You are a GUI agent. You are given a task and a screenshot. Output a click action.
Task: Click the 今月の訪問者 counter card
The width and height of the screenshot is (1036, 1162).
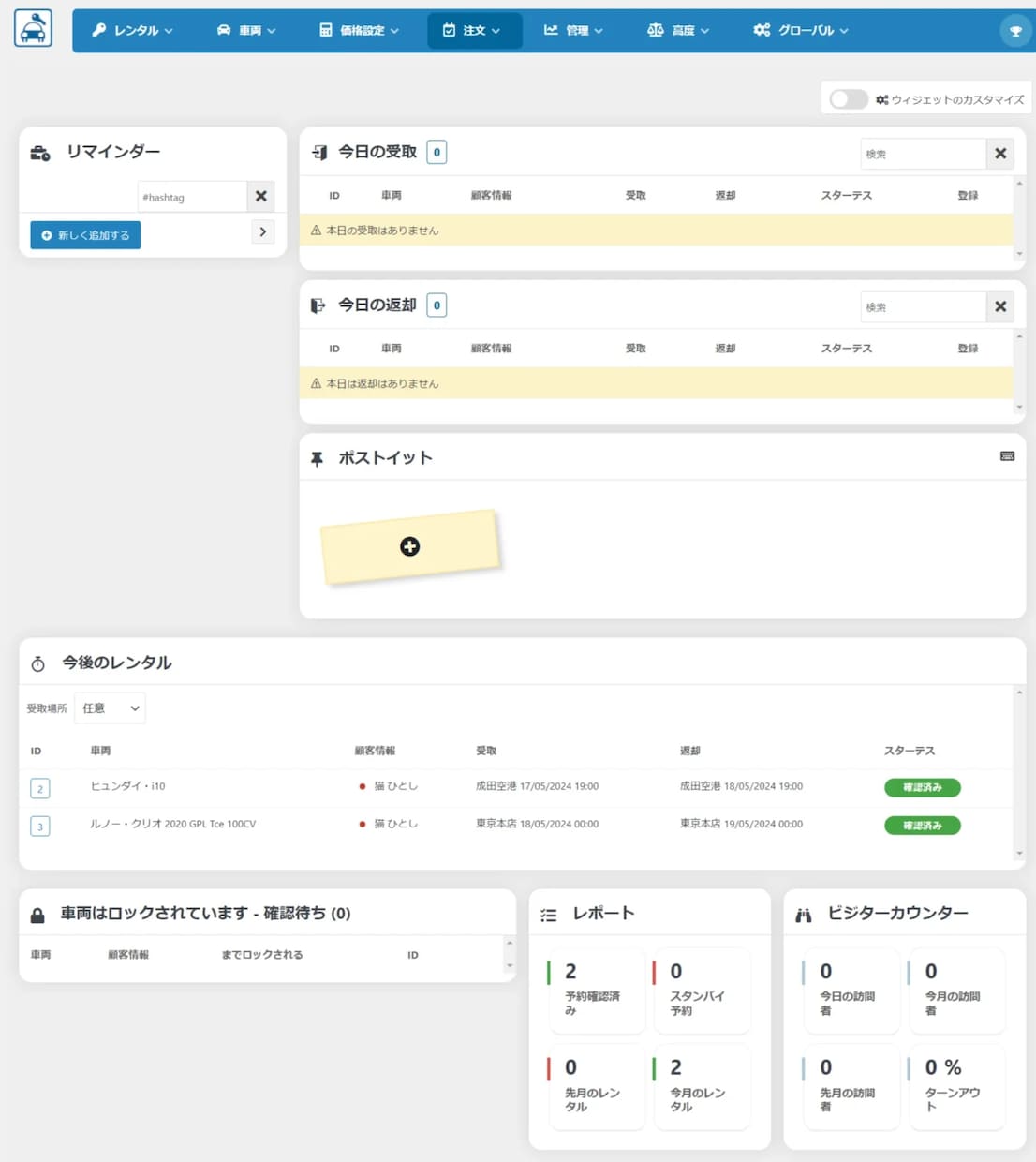tap(955, 990)
